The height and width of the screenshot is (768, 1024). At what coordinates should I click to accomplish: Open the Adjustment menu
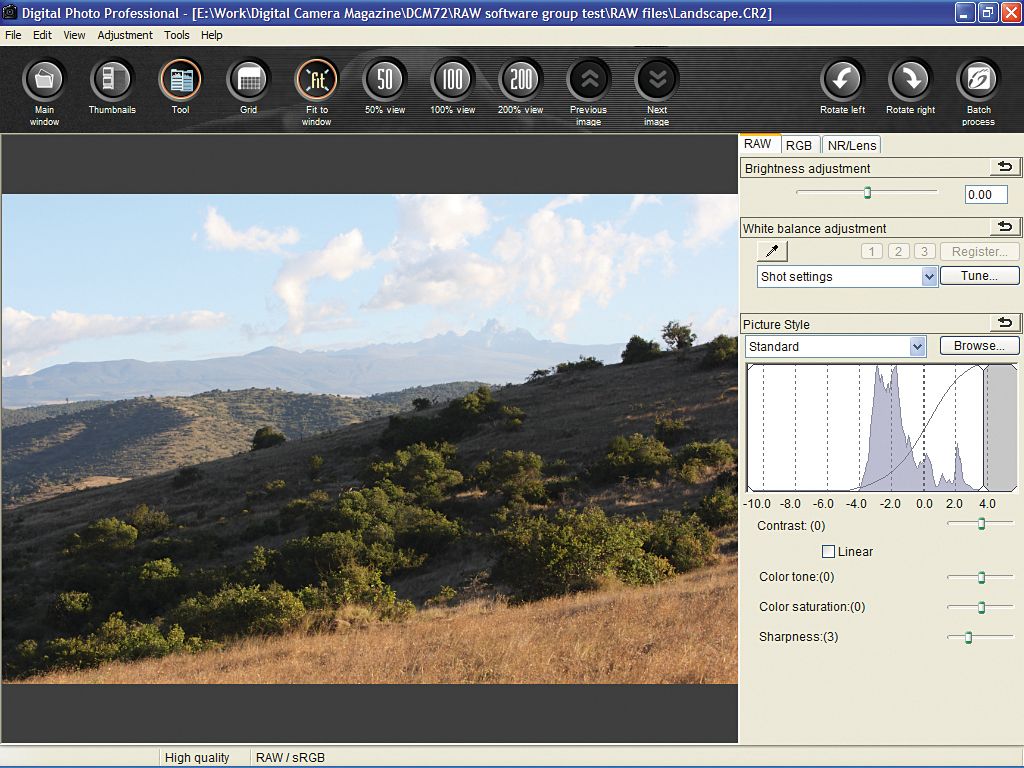125,35
